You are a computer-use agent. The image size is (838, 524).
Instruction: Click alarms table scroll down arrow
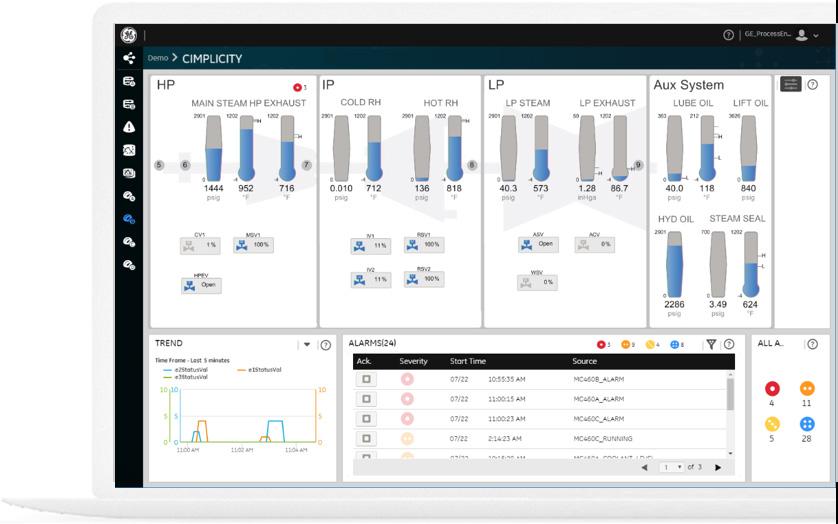click(730, 453)
